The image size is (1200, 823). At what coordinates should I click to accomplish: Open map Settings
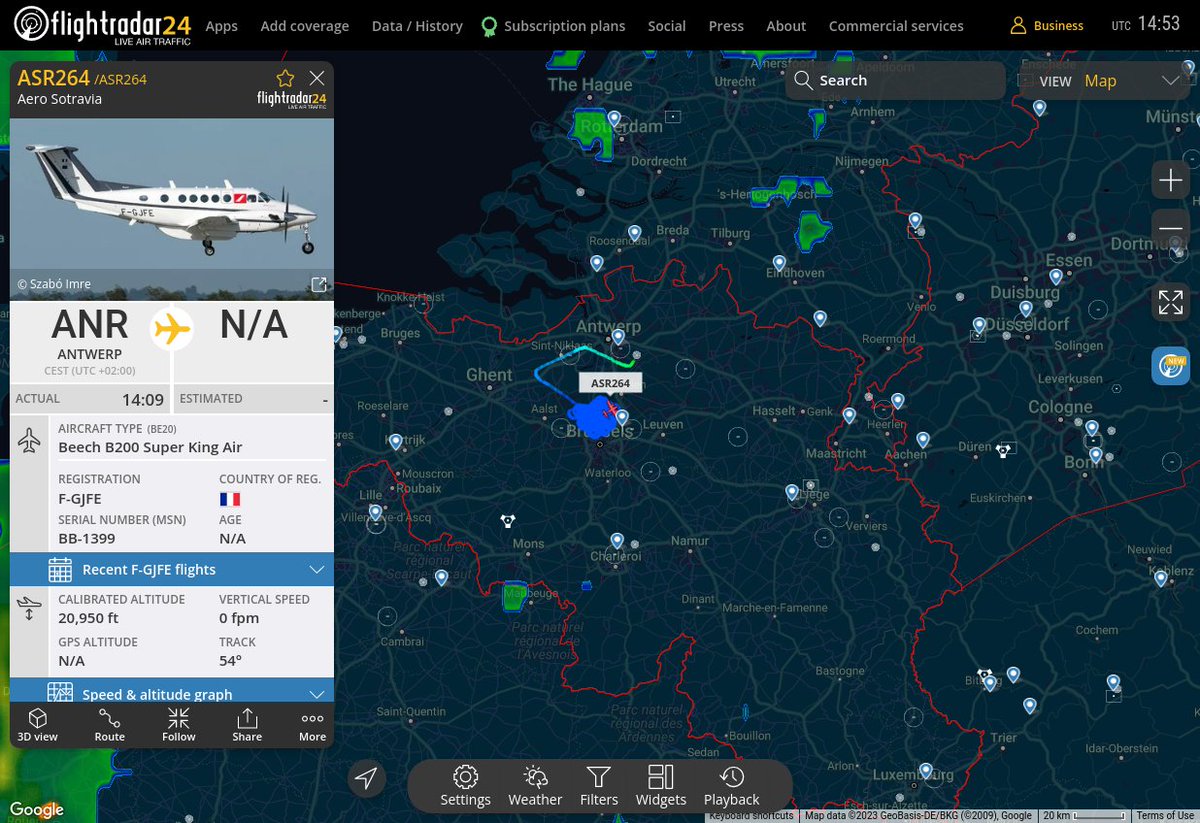point(465,785)
